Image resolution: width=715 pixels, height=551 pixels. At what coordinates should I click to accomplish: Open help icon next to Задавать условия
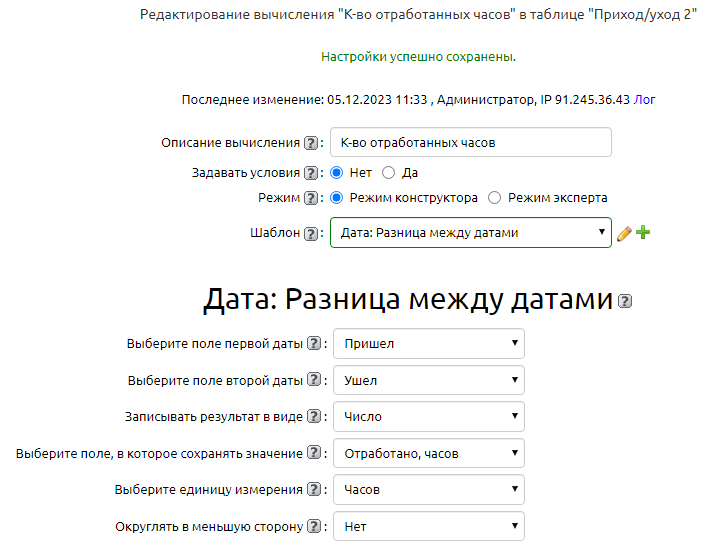pos(311,173)
